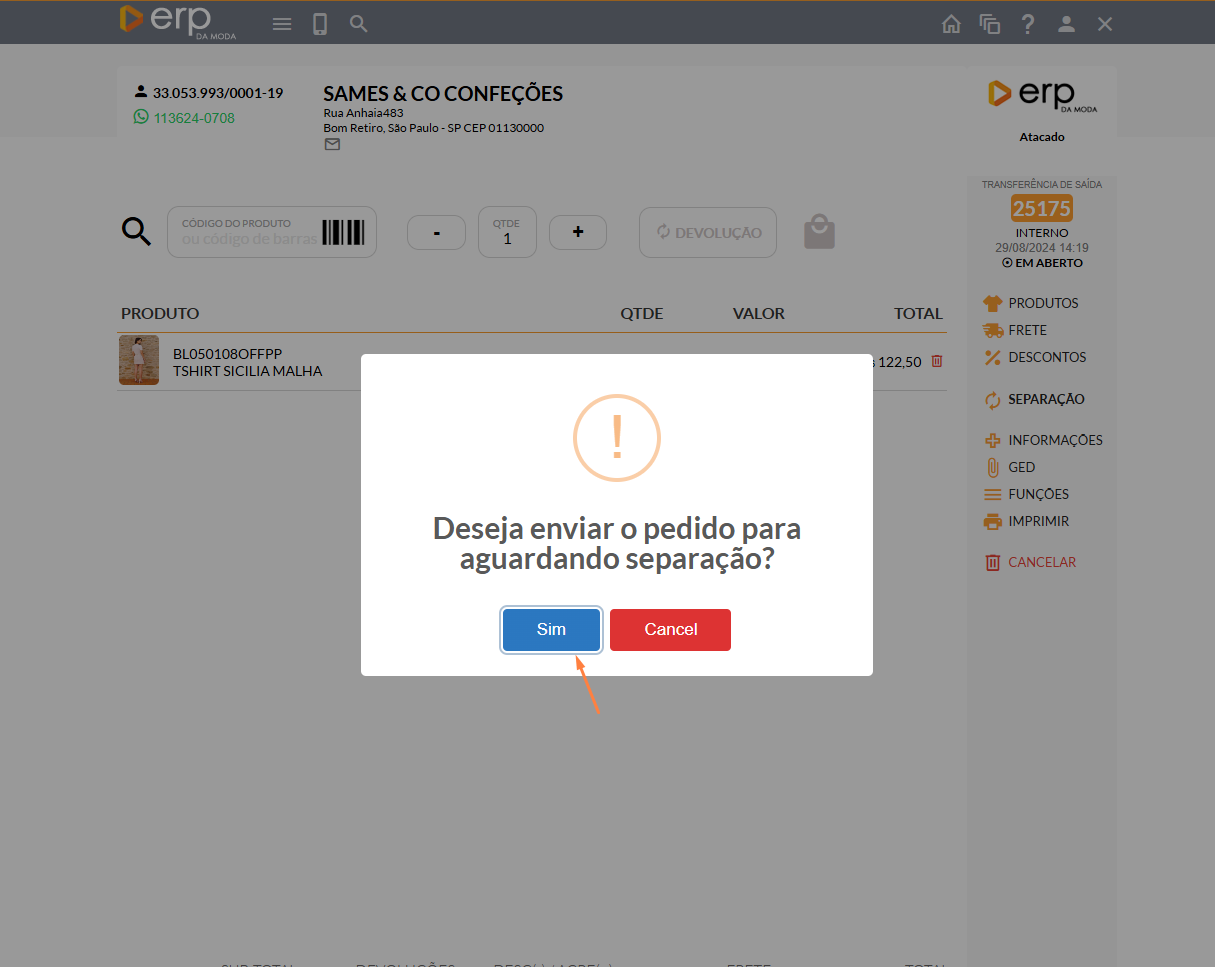Click the red Cancel button in dialog

670,630
